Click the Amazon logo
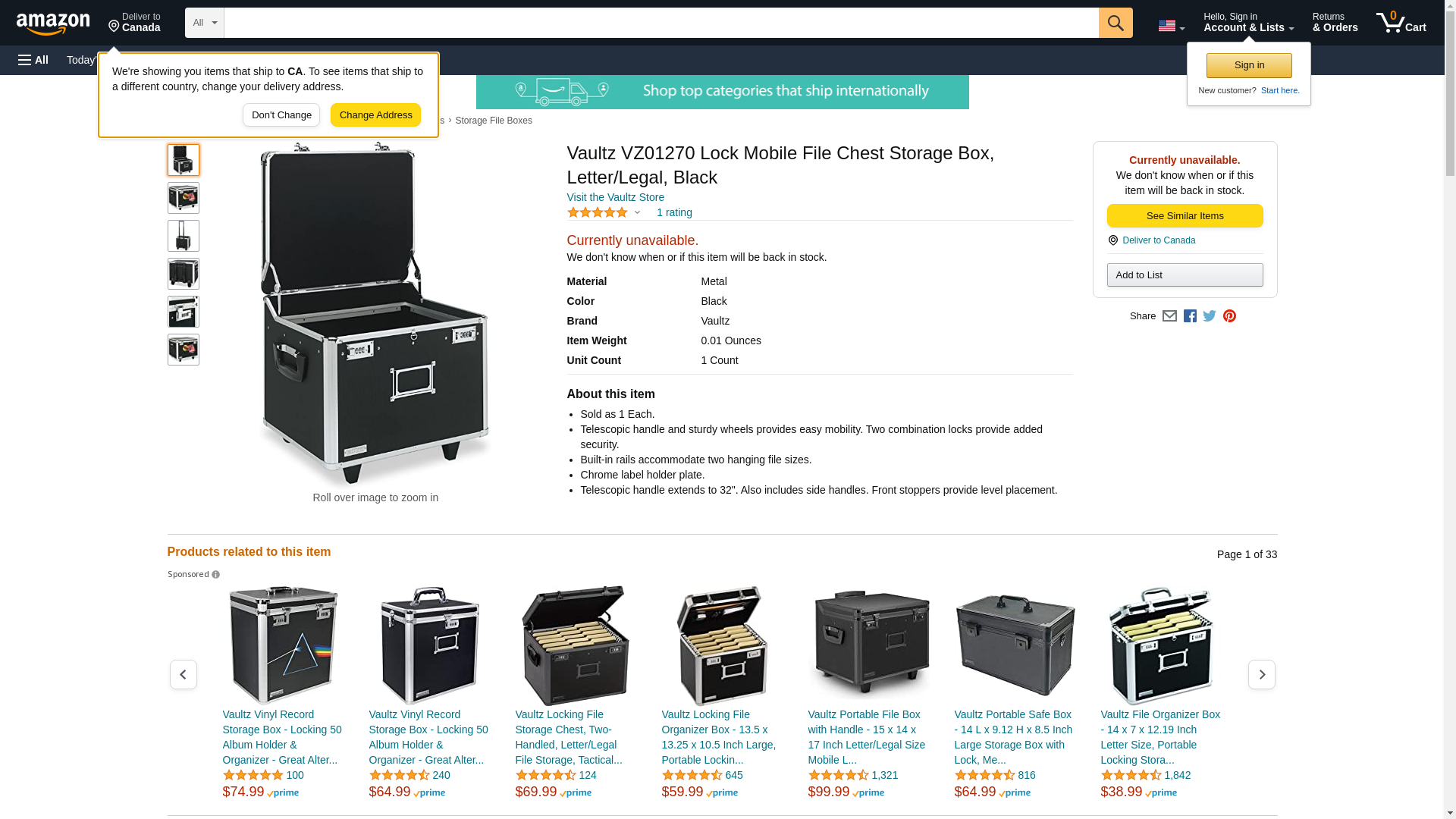The height and width of the screenshot is (819, 1456). [53, 24]
